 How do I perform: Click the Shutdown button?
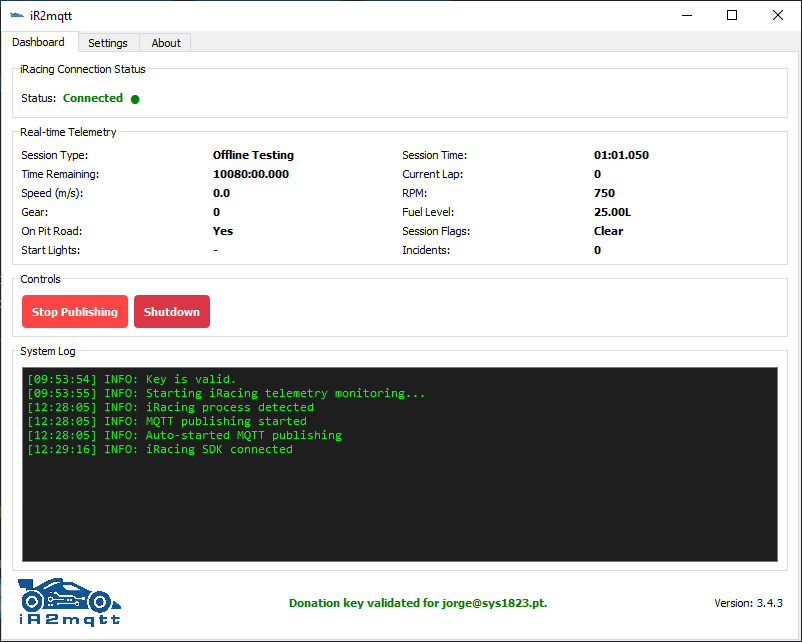[x=172, y=312]
